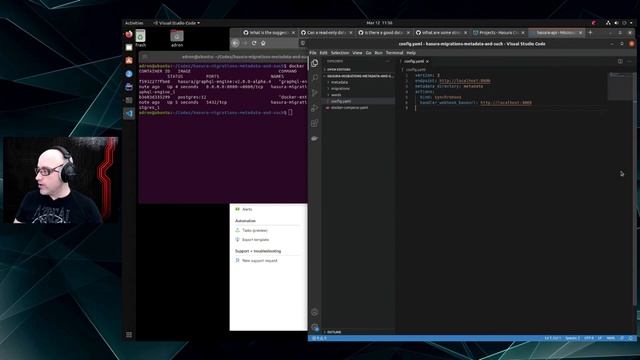This screenshot has width=640, height=360.
Task: Open the Selection menu in VS Code
Action: 340,53
